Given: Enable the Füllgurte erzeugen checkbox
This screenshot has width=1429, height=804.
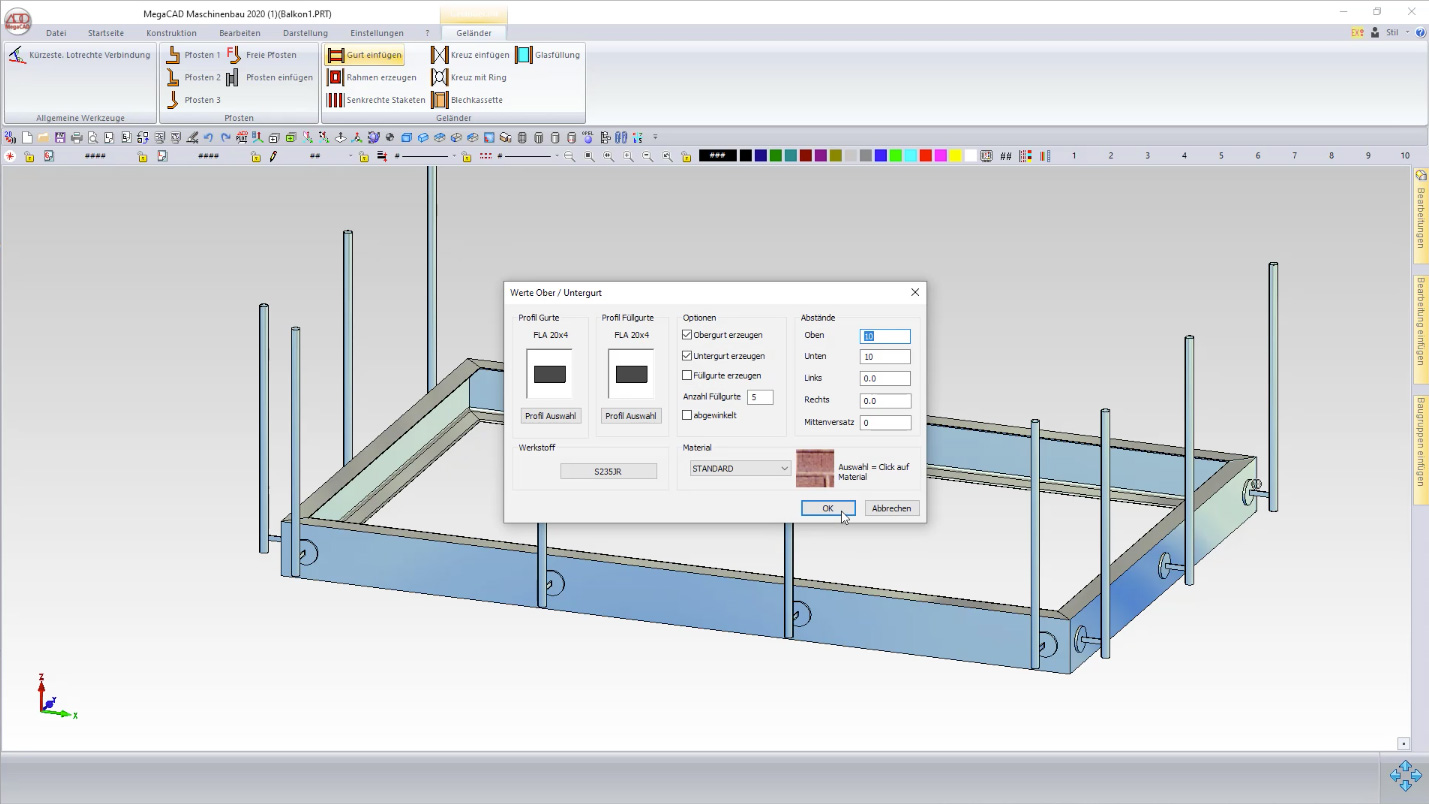Looking at the screenshot, I should click(687, 376).
